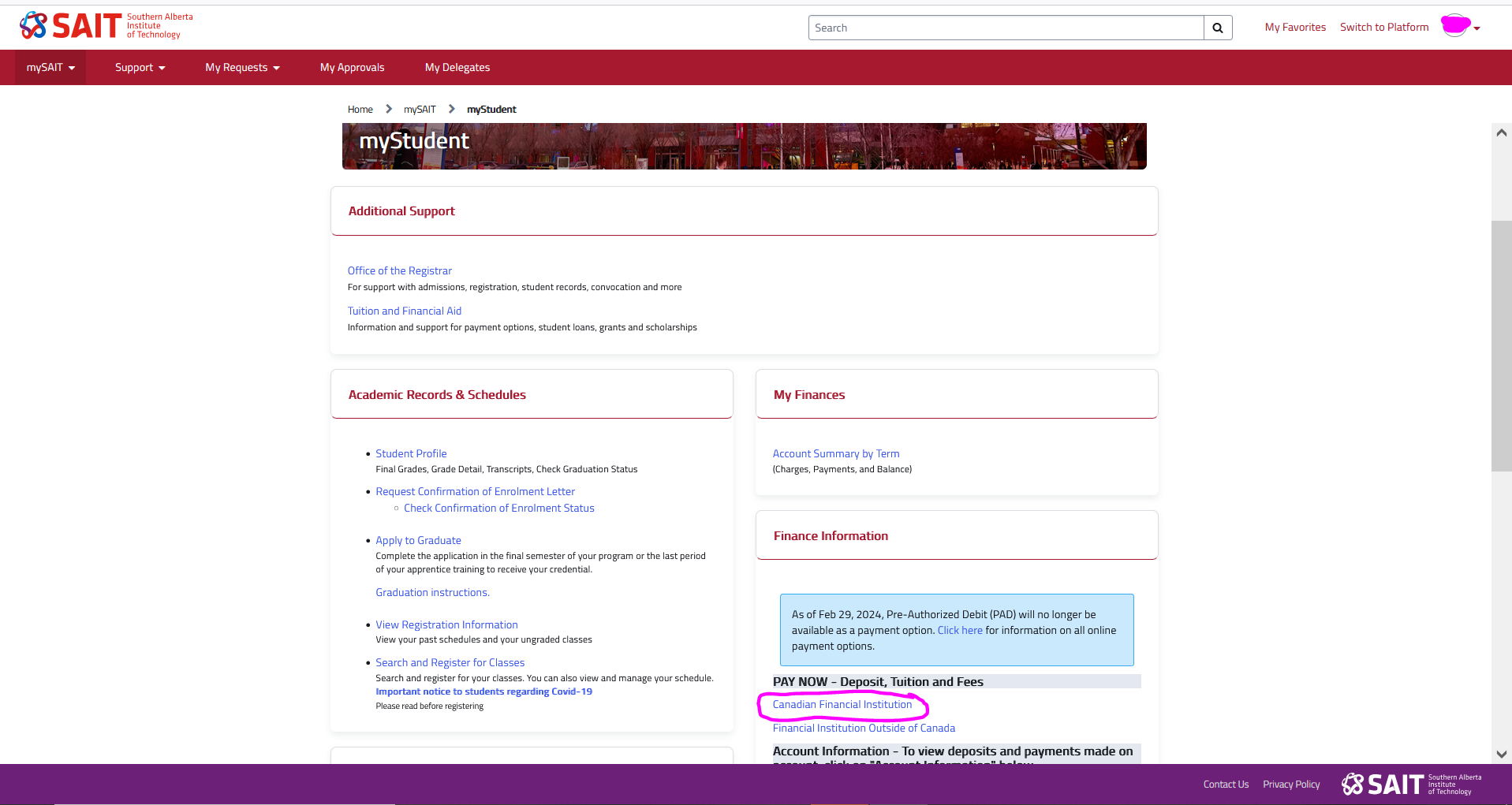Open Student Profile link
Image resolution: width=1512 pixels, height=805 pixels.
(411, 453)
